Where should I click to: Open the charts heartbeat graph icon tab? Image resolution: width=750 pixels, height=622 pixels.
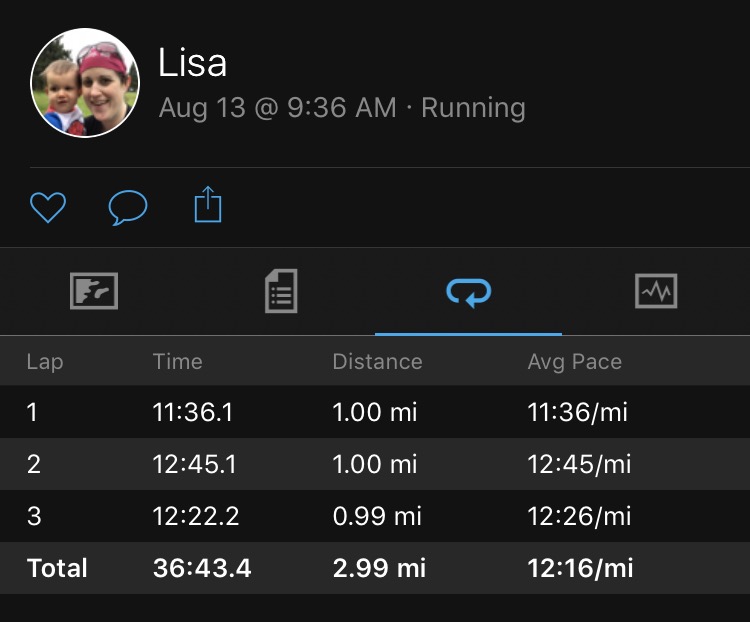[656, 291]
